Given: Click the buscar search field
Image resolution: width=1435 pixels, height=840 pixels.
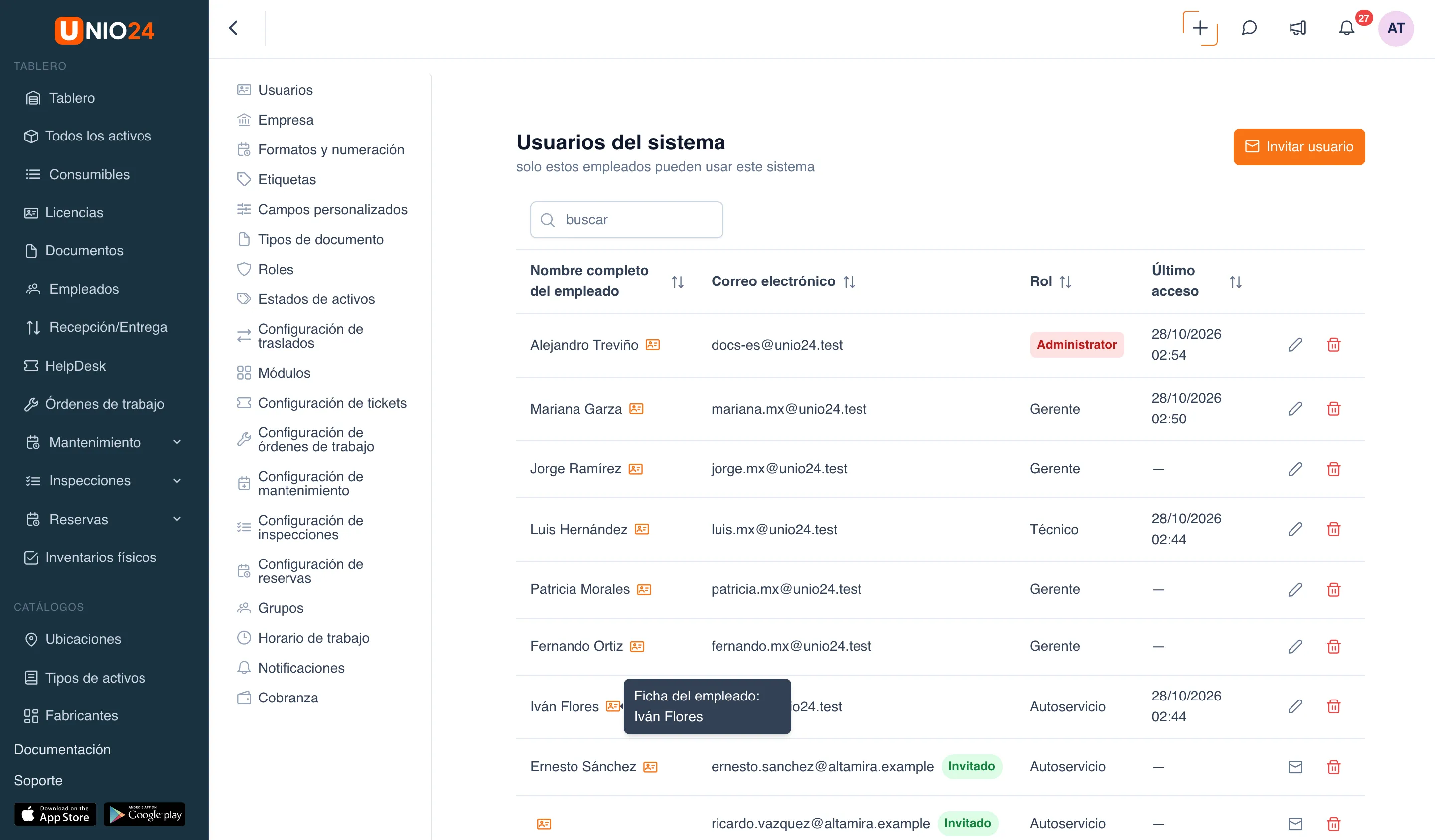Looking at the screenshot, I should (x=626, y=219).
